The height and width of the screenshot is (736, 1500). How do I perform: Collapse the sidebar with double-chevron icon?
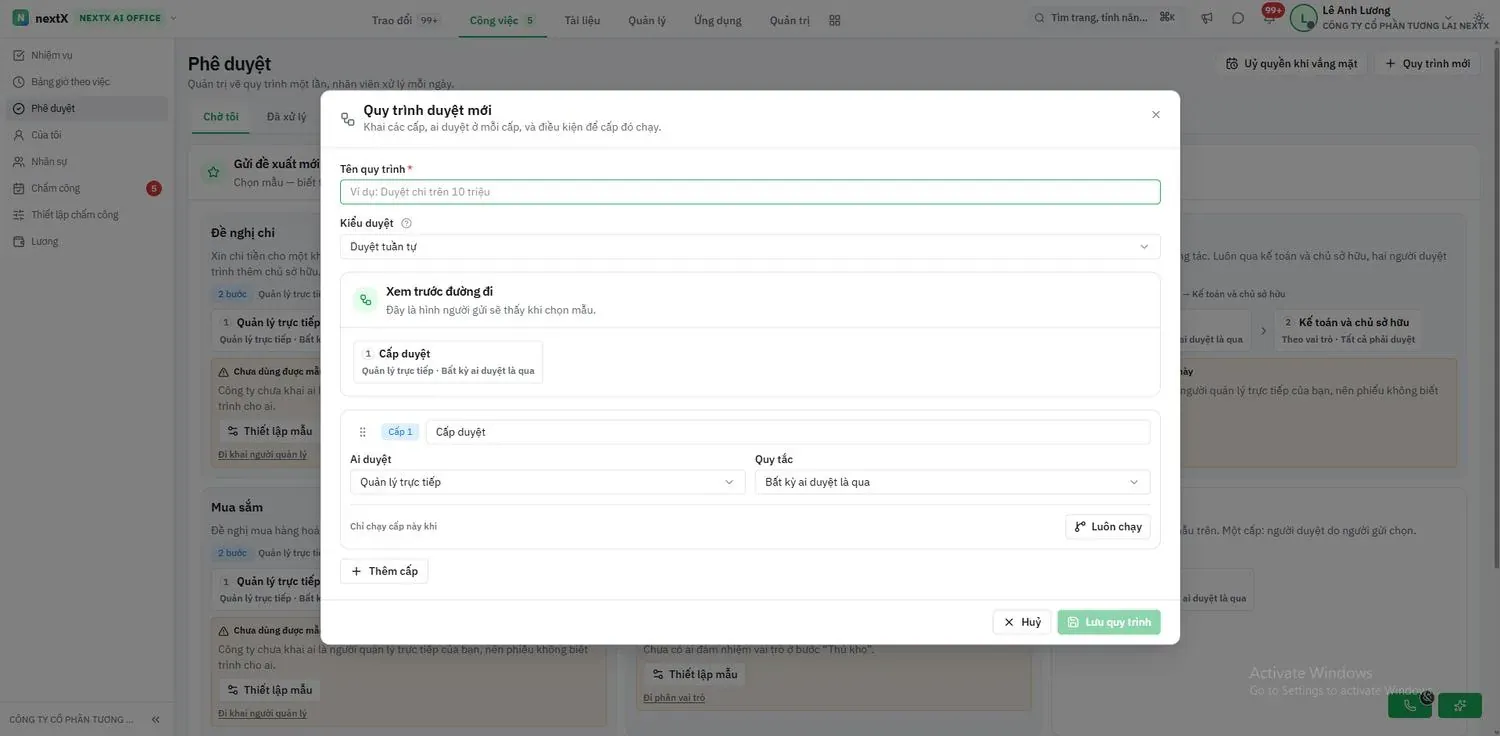[x=156, y=719]
